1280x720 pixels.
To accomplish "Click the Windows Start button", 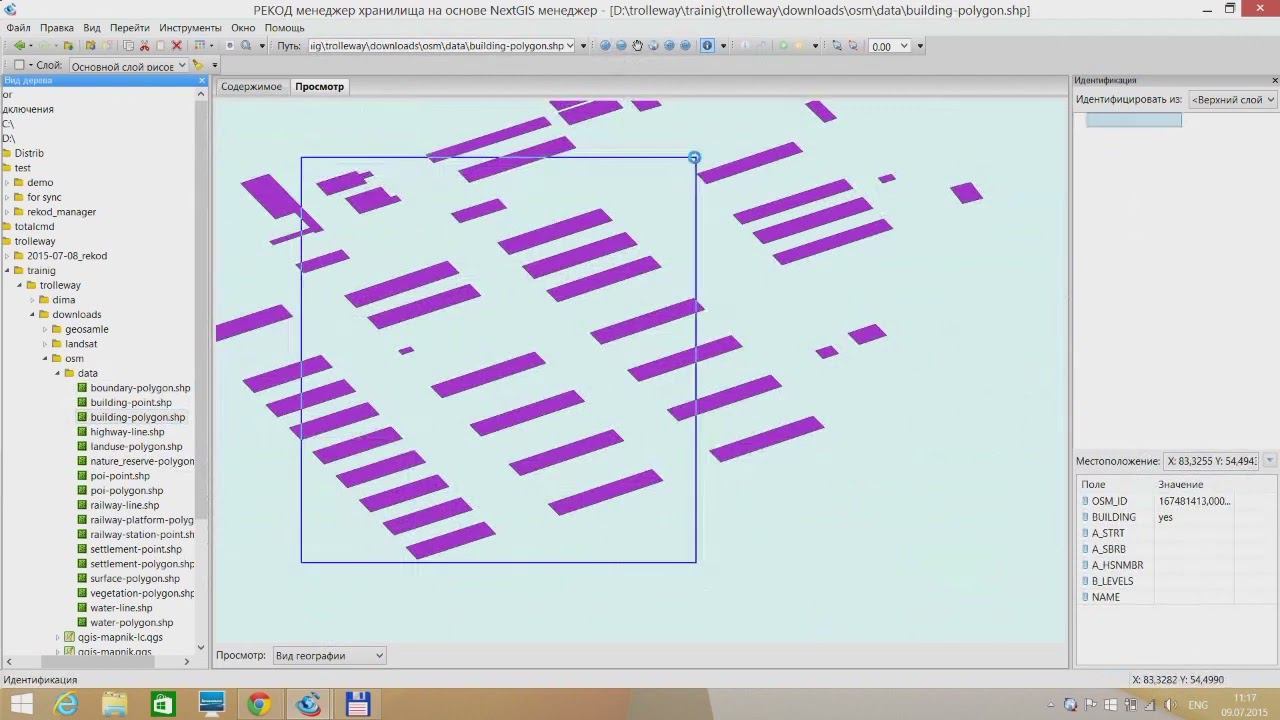I will point(20,704).
